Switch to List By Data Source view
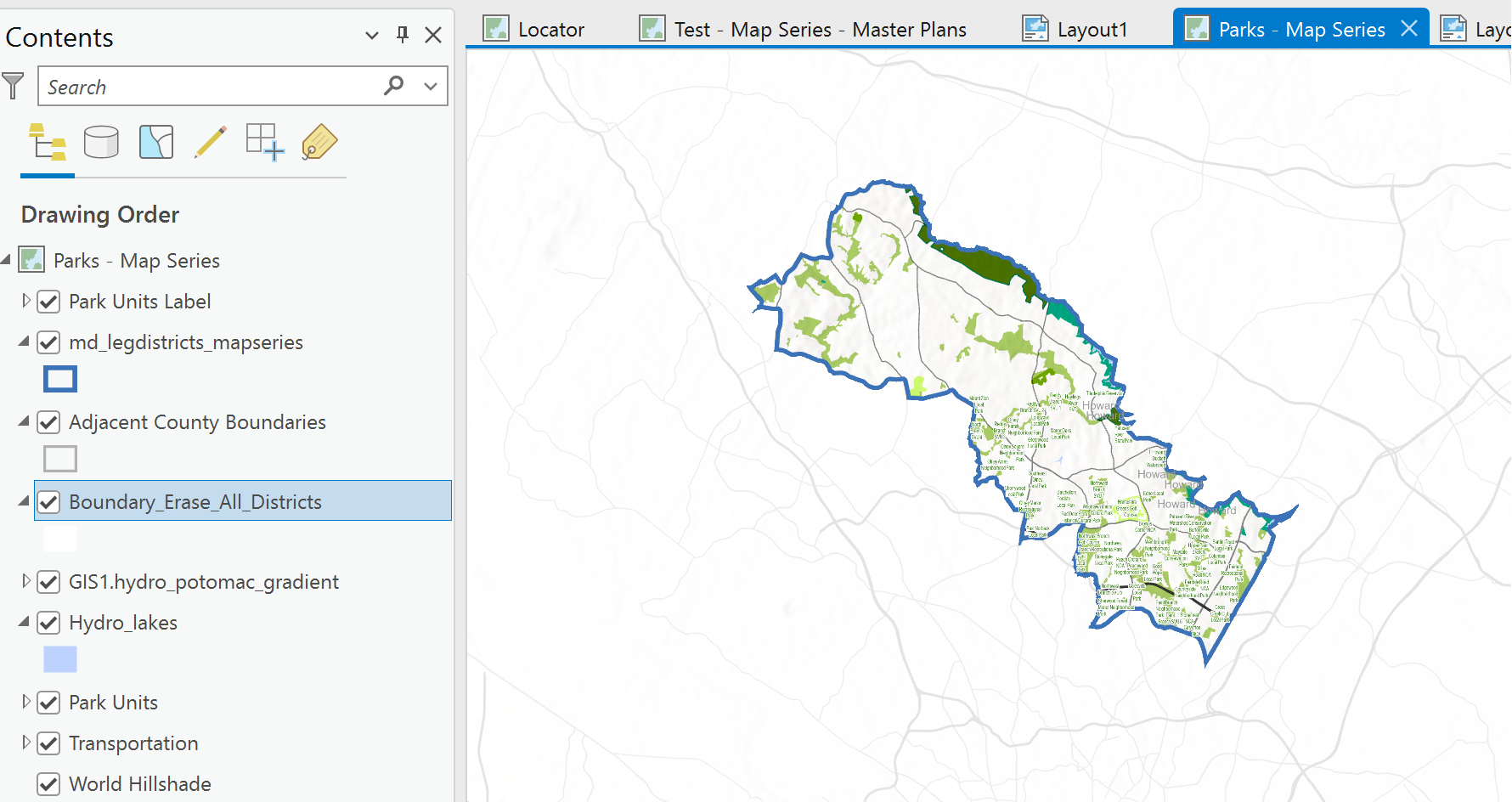The height and width of the screenshot is (802, 1512). [x=102, y=142]
